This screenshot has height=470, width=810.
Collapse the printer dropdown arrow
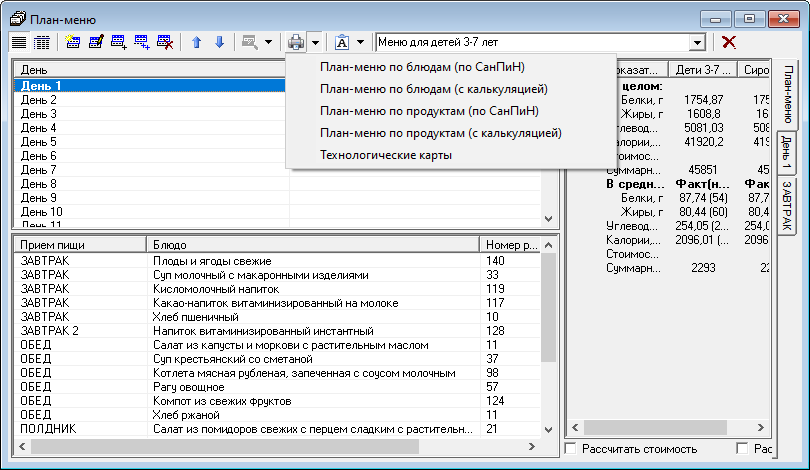(x=315, y=42)
